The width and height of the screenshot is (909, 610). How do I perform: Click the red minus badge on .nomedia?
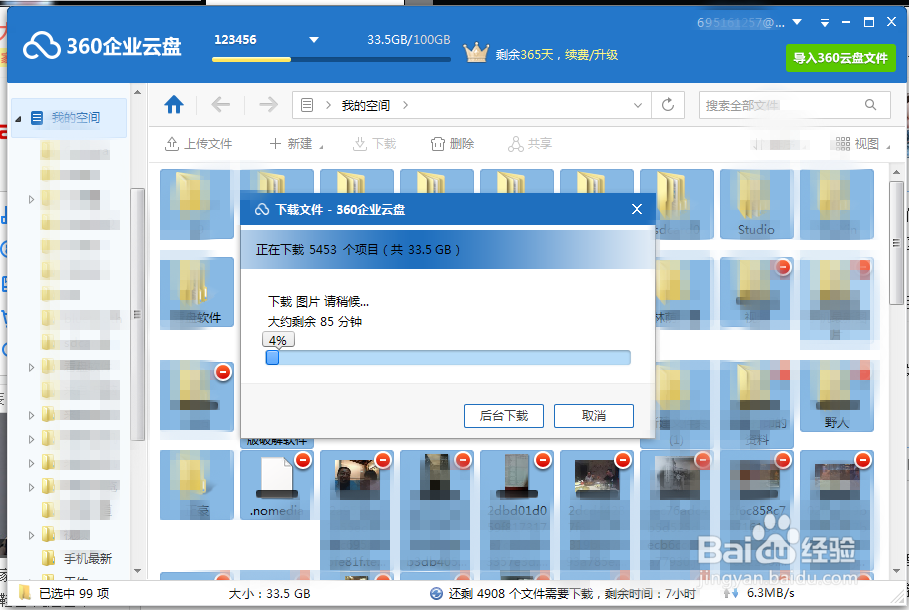(303, 460)
